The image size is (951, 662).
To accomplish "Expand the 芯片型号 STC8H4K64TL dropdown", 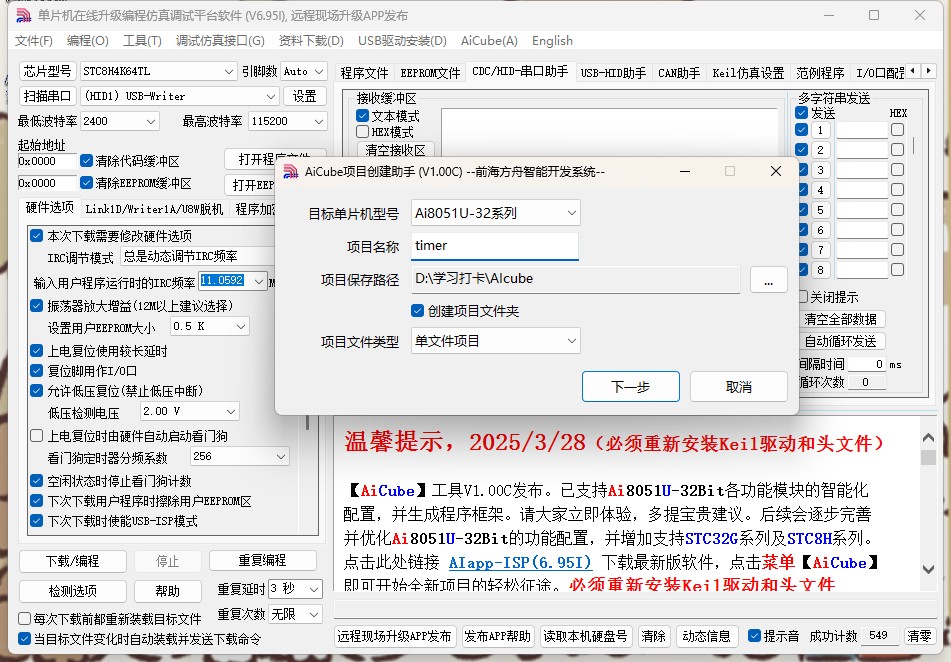I will point(229,72).
